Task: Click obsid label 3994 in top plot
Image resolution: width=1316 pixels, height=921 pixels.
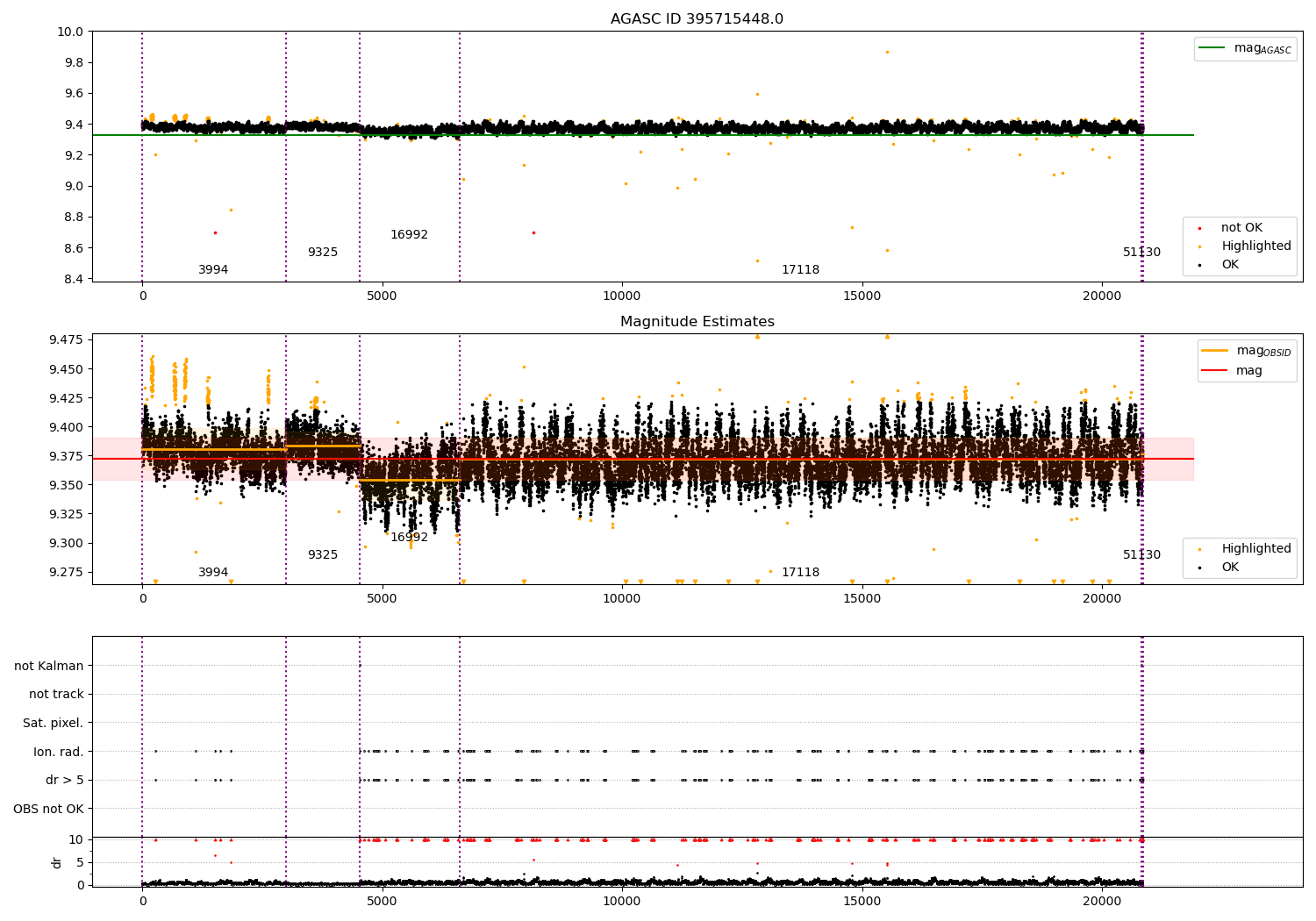Action: pos(213,270)
